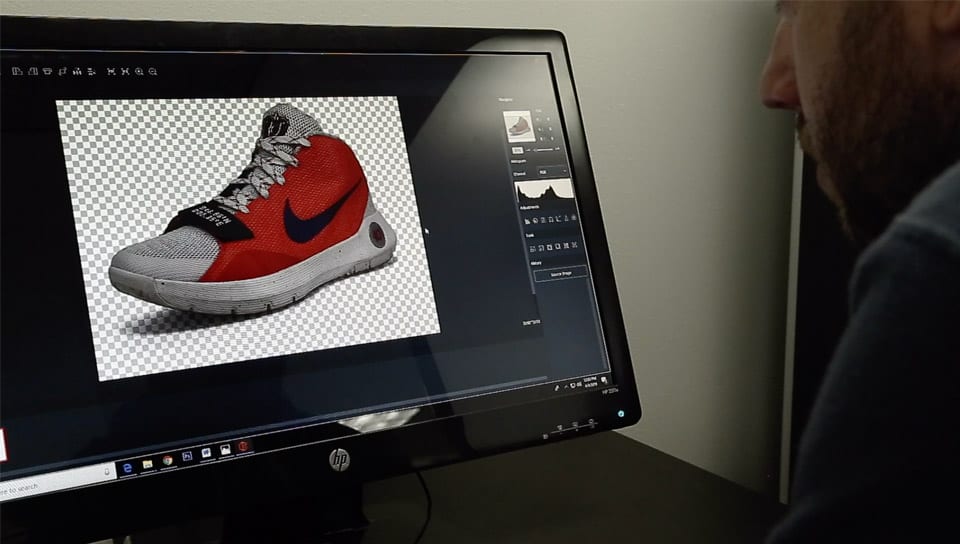Image resolution: width=960 pixels, height=544 pixels.
Task: Open File Explorer from the taskbar
Action: pos(148,464)
